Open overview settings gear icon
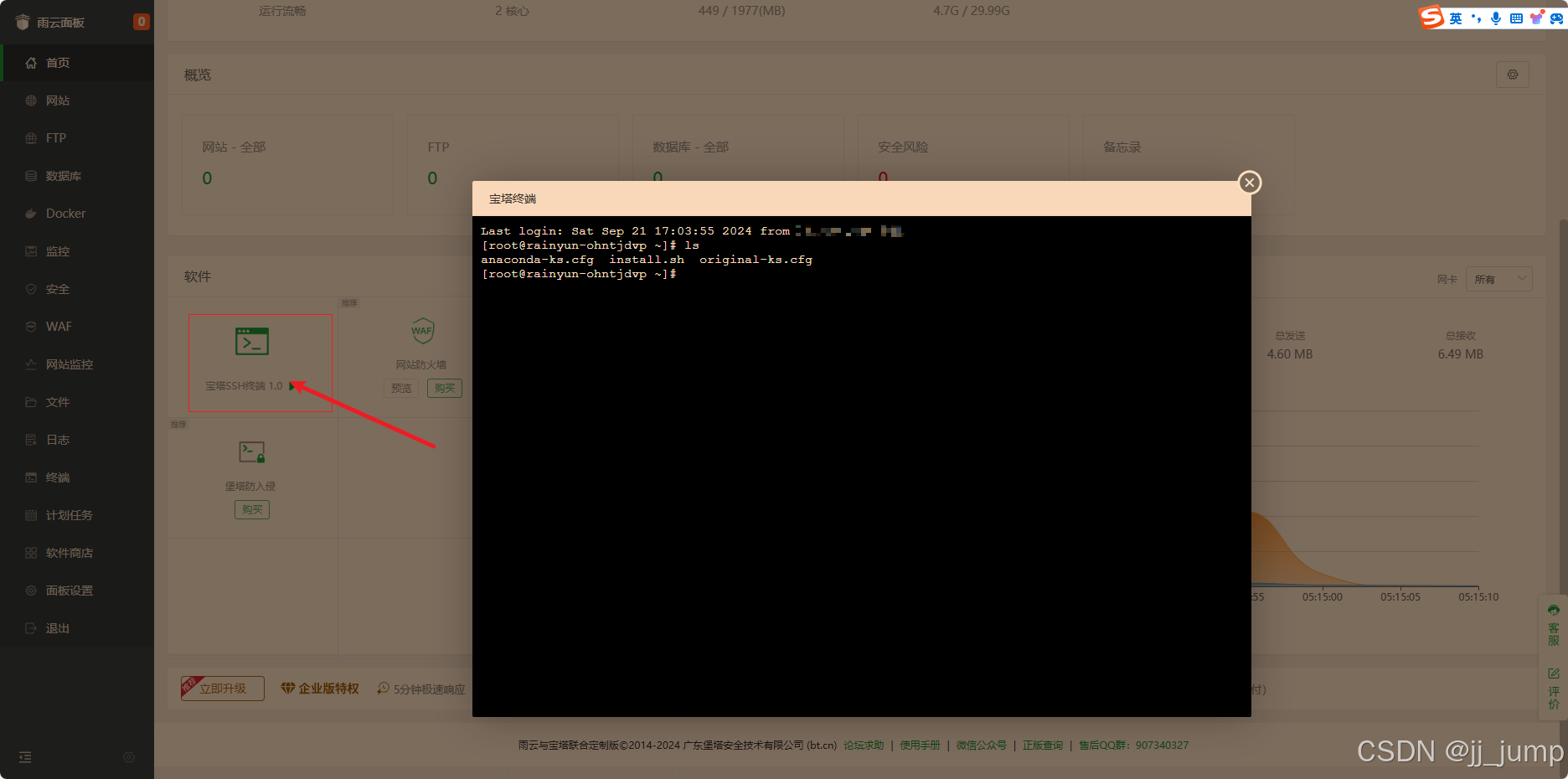Viewport: 1568px width, 779px height. point(1513,75)
